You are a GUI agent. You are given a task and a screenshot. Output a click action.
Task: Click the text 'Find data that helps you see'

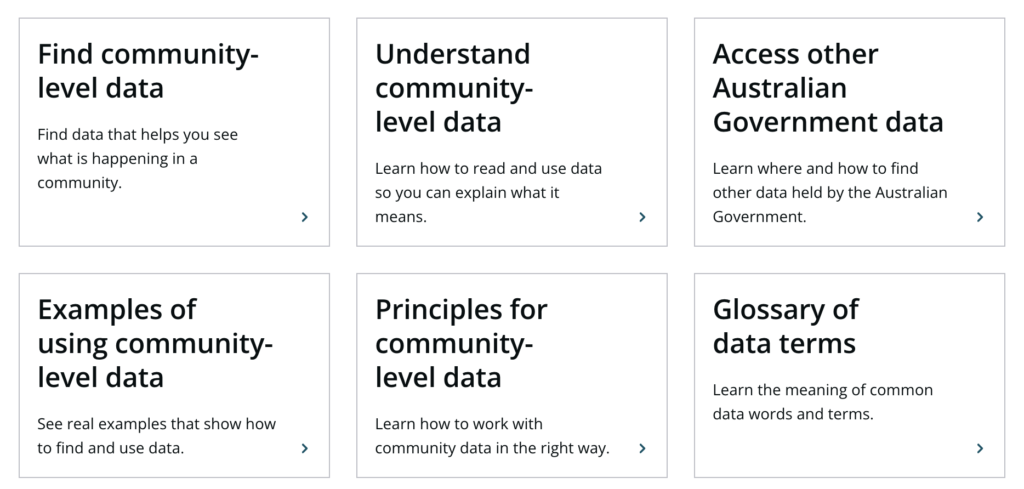pos(138,134)
